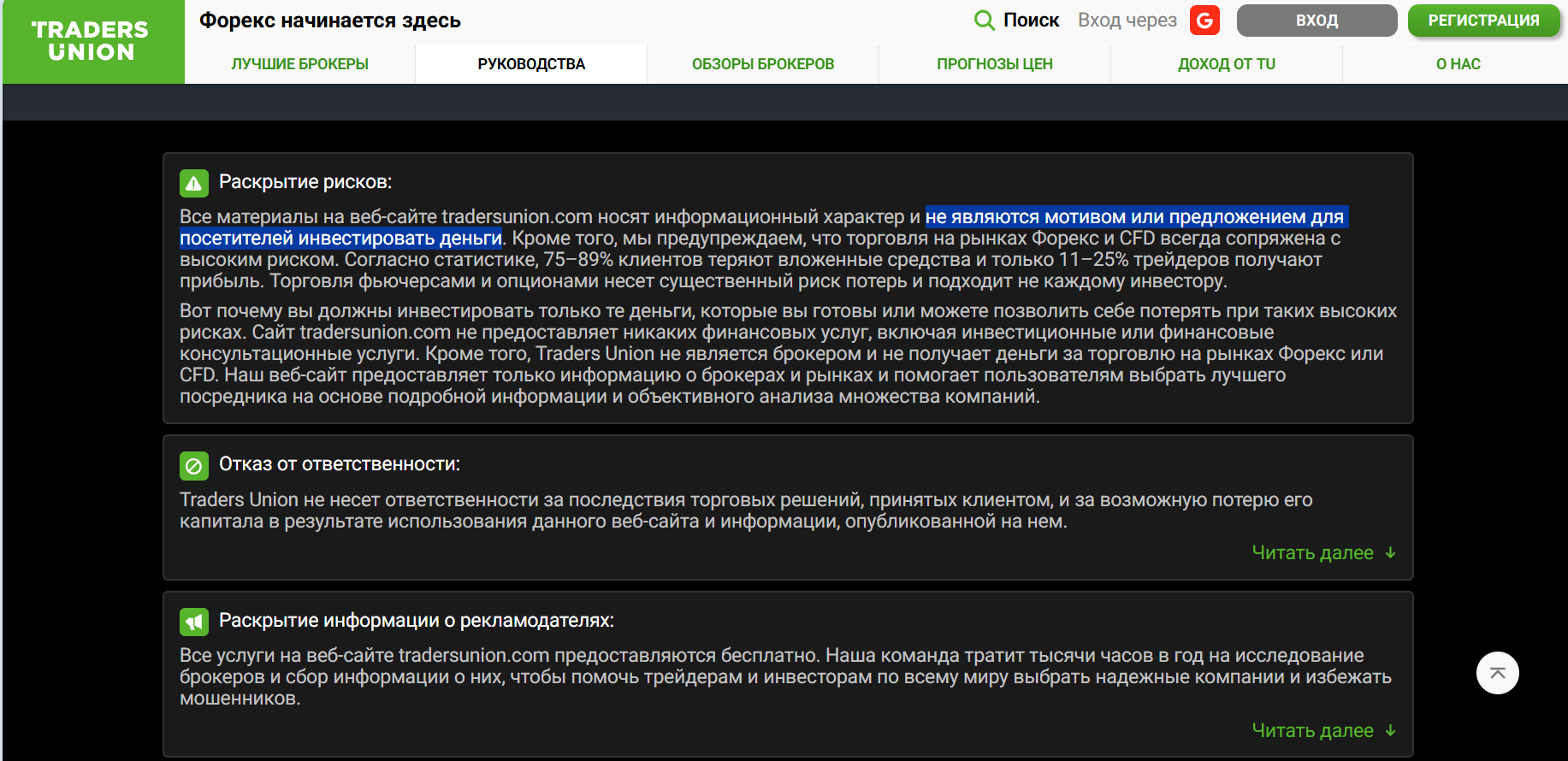The width and height of the screenshot is (1568, 761).
Task: Open the ЛУЧШИЕ БРОКЕРЫ menu
Action: click(299, 64)
